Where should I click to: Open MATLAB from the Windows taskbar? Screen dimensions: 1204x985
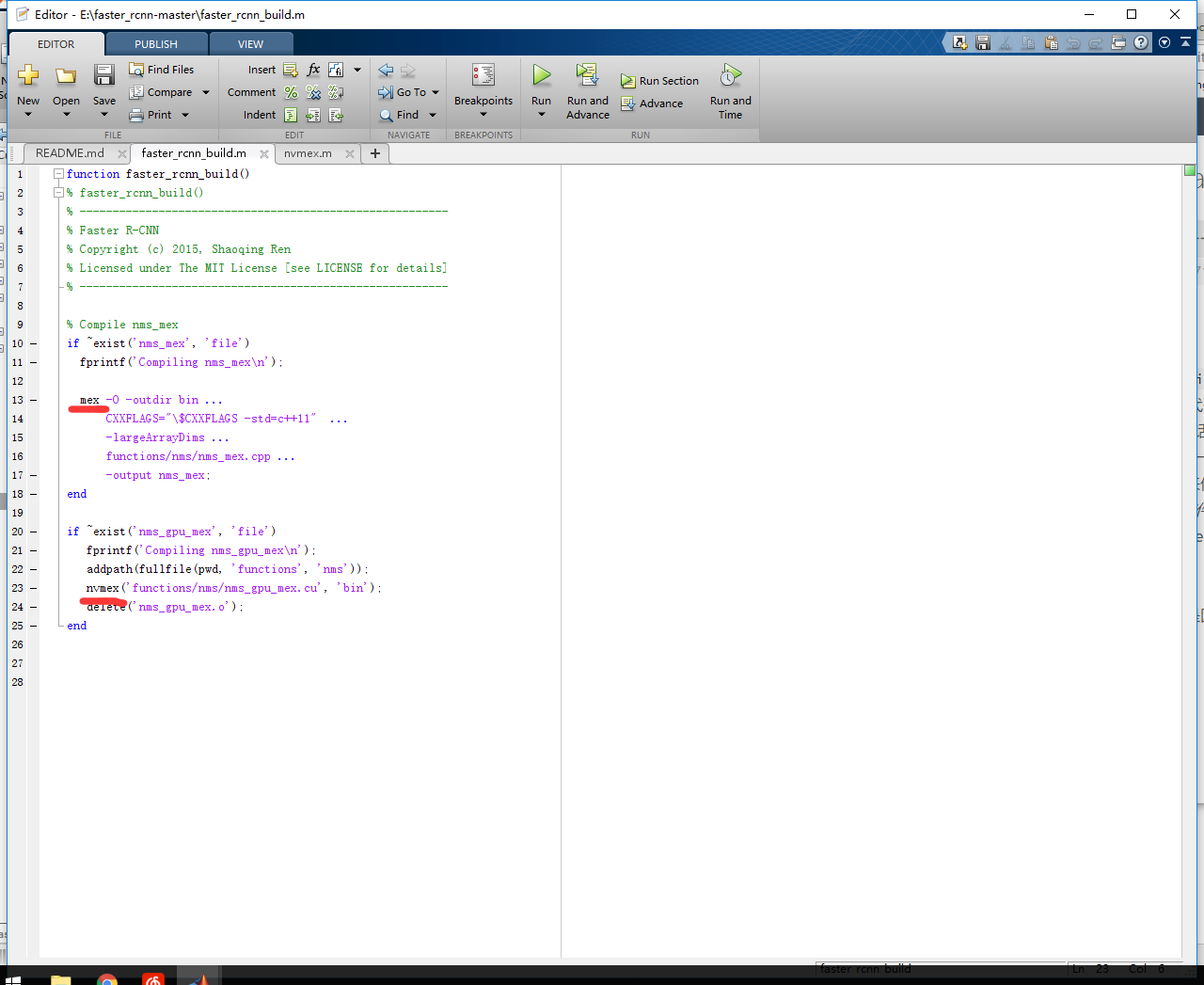[198, 977]
